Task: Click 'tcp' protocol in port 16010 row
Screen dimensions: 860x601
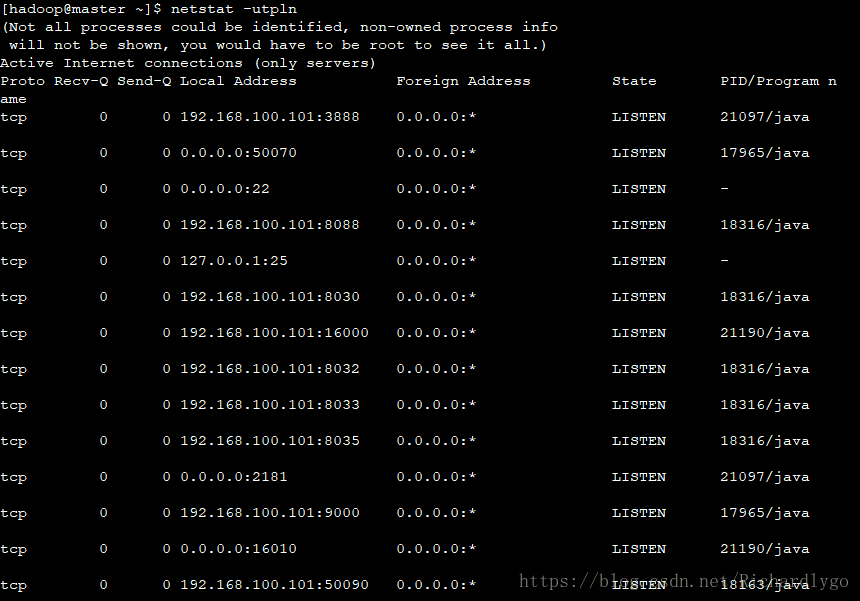Action: click(14, 549)
